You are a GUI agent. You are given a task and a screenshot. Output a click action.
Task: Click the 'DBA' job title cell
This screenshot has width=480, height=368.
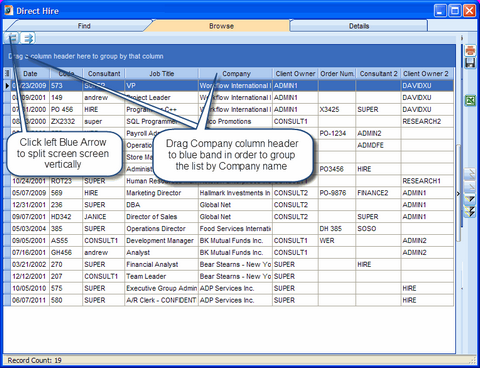click(x=162, y=205)
